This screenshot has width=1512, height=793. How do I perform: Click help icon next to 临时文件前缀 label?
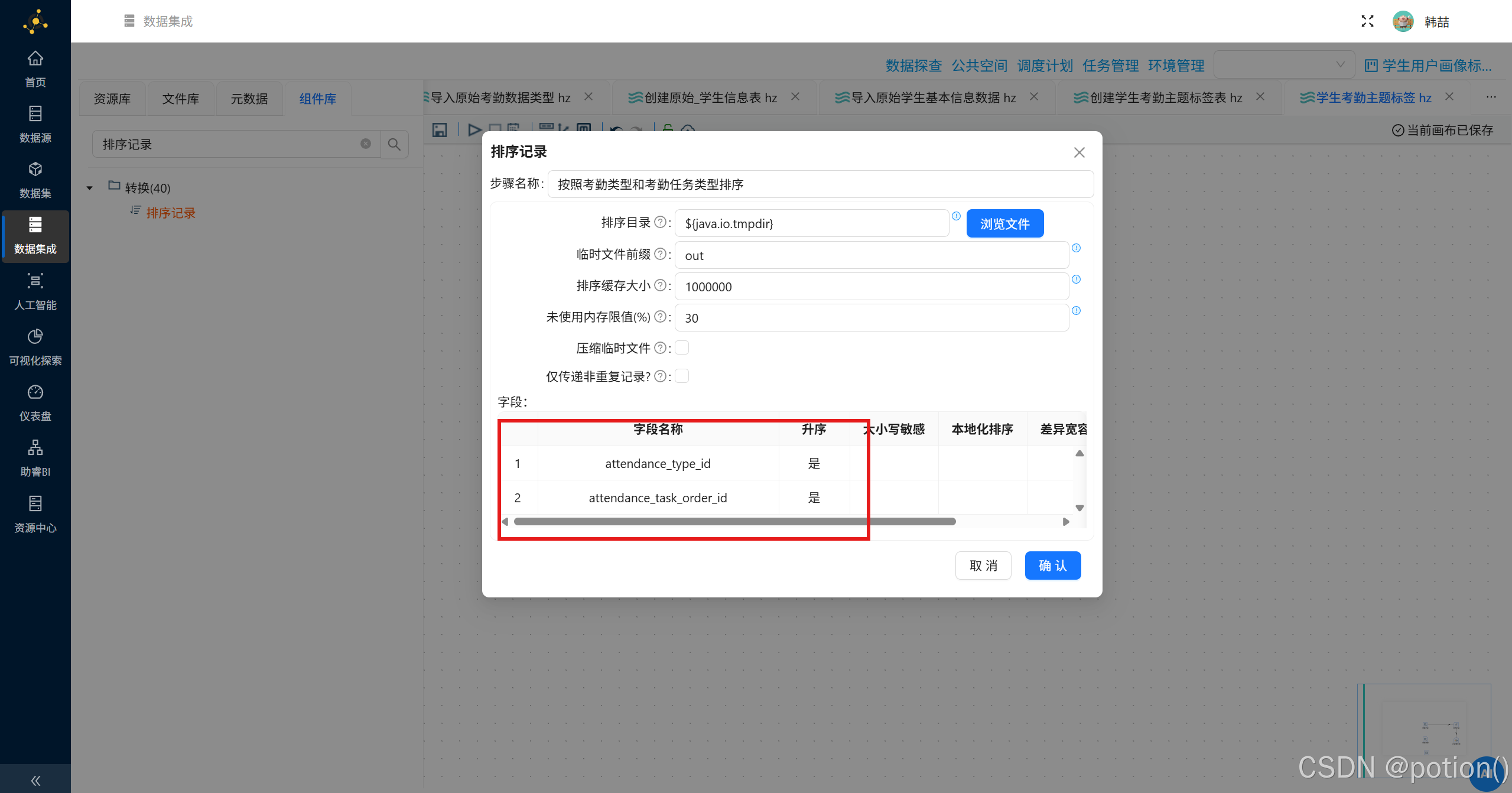click(661, 254)
